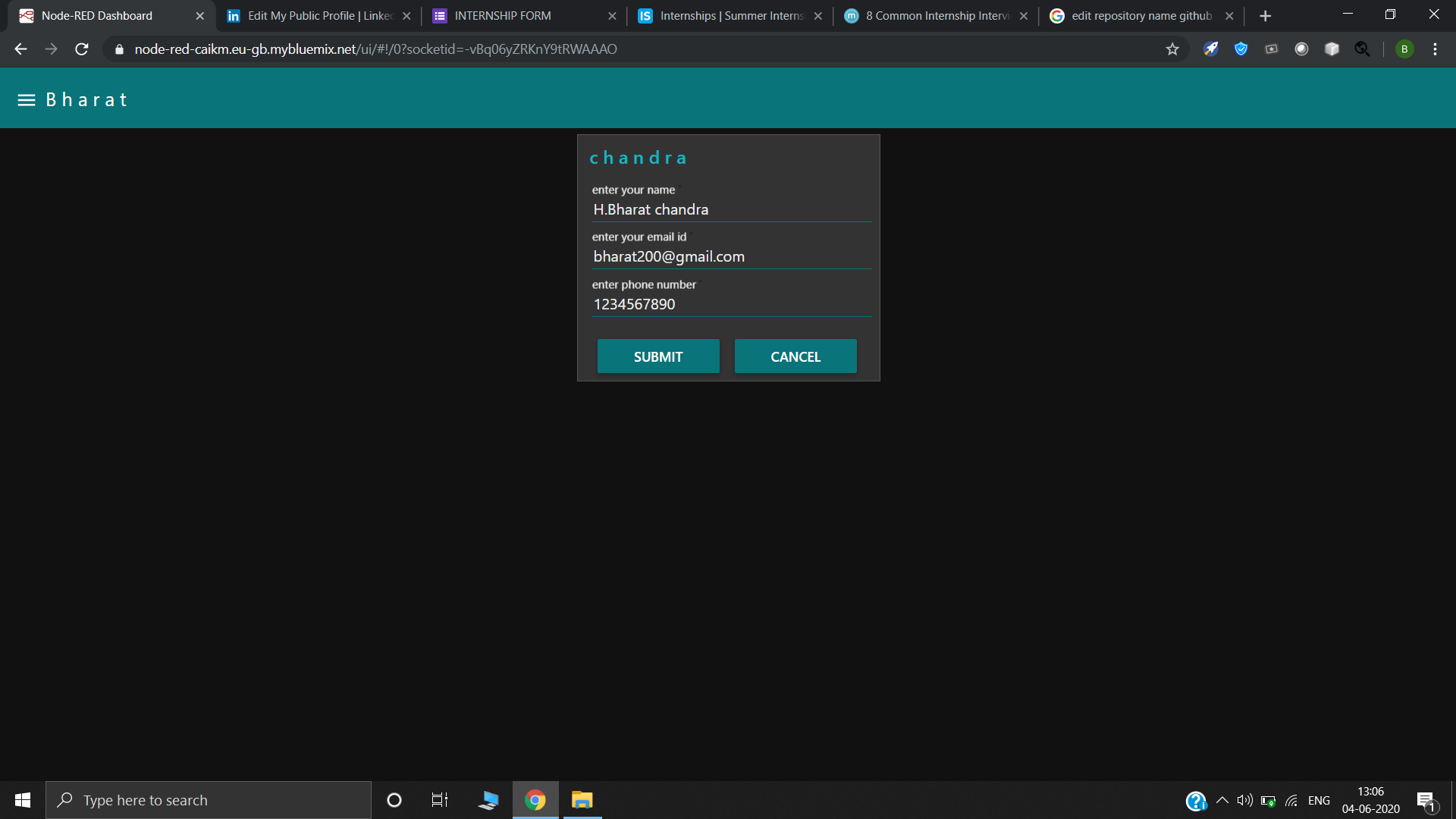Bookmark this page with star icon
The width and height of the screenshot is (1456, 819).
(1172, 49)
